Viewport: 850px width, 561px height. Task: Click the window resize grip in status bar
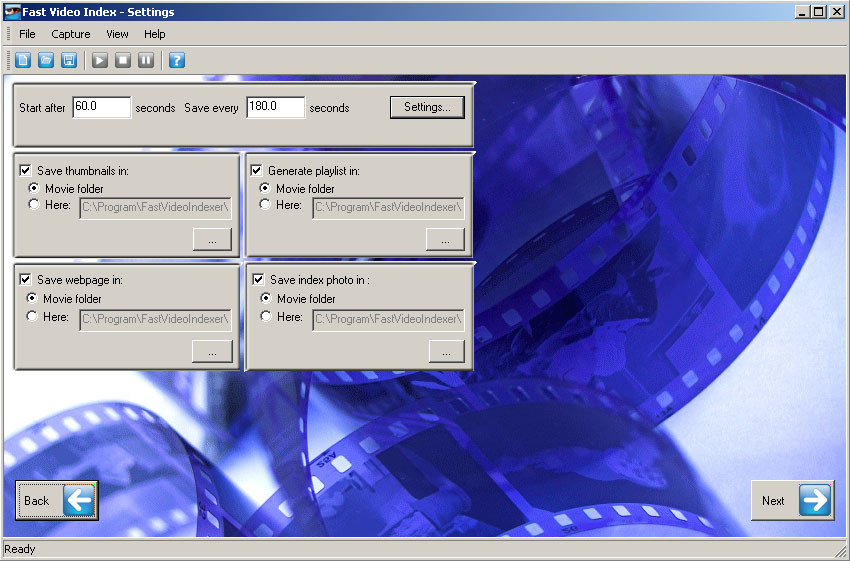click(x=841, y=550)
